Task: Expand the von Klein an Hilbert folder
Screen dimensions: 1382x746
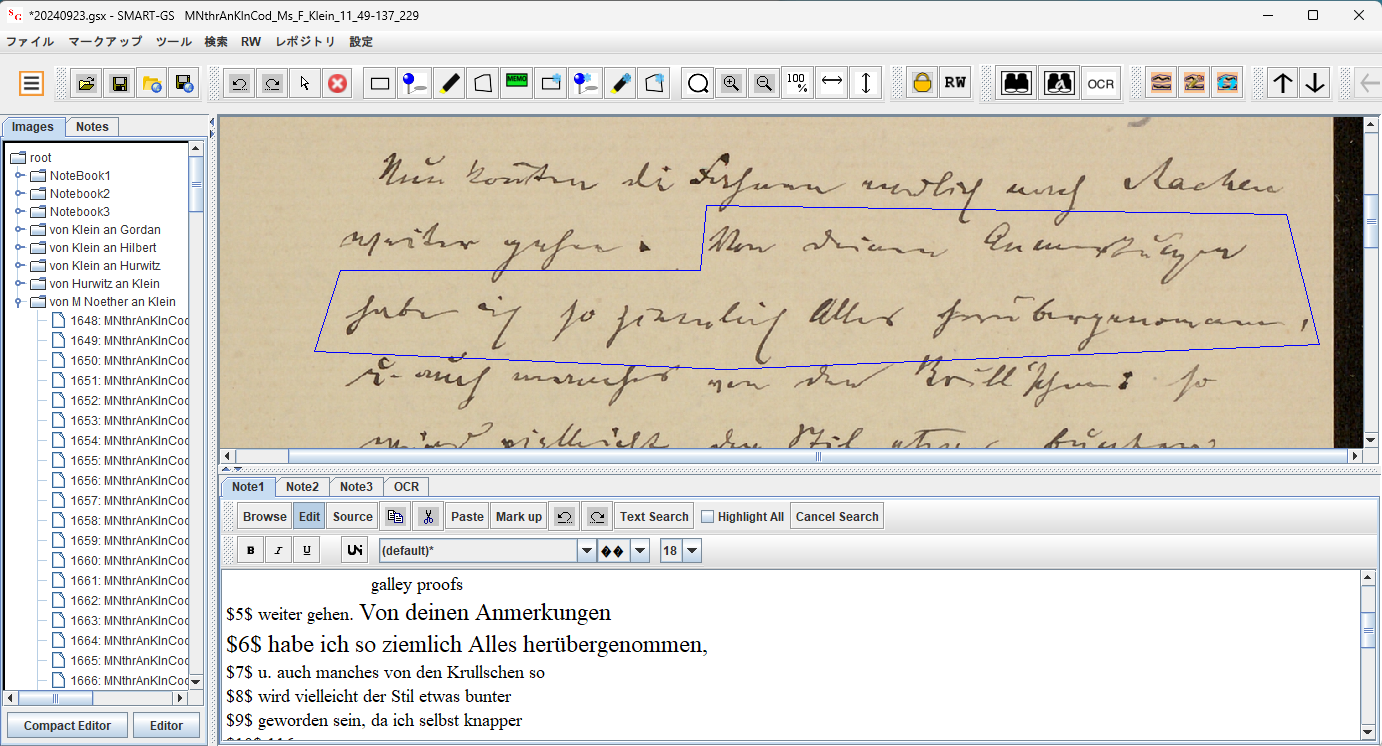Action: tap(19, 248)
